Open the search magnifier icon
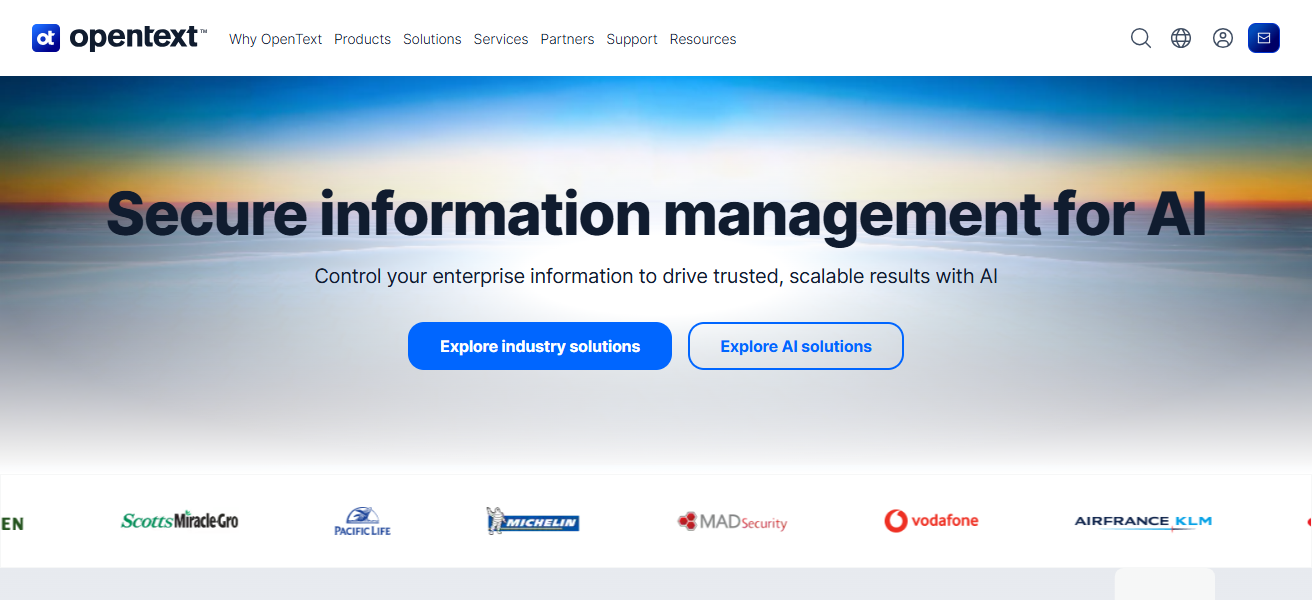The height and width of the screenshot is (600, 1312). (x=1141, y=38)
